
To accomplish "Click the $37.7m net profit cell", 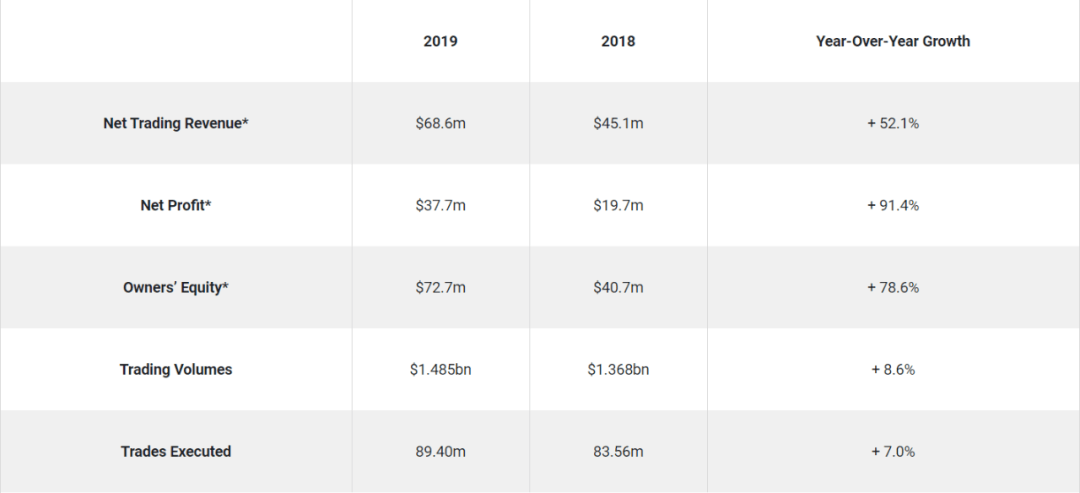I will (440, 205).
